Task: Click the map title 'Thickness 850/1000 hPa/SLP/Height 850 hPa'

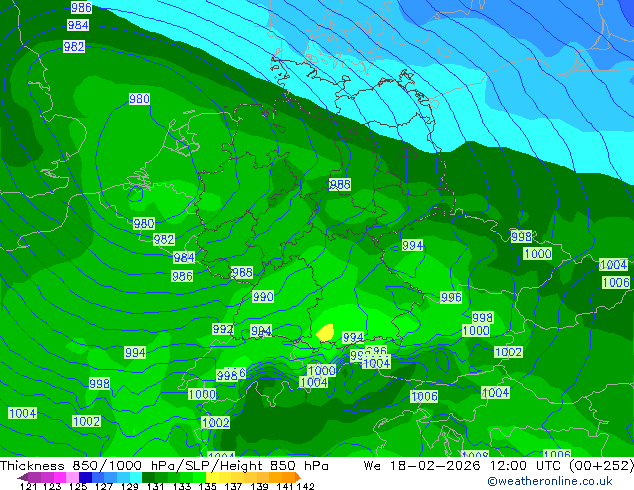Action: click(x=164, y=466)
